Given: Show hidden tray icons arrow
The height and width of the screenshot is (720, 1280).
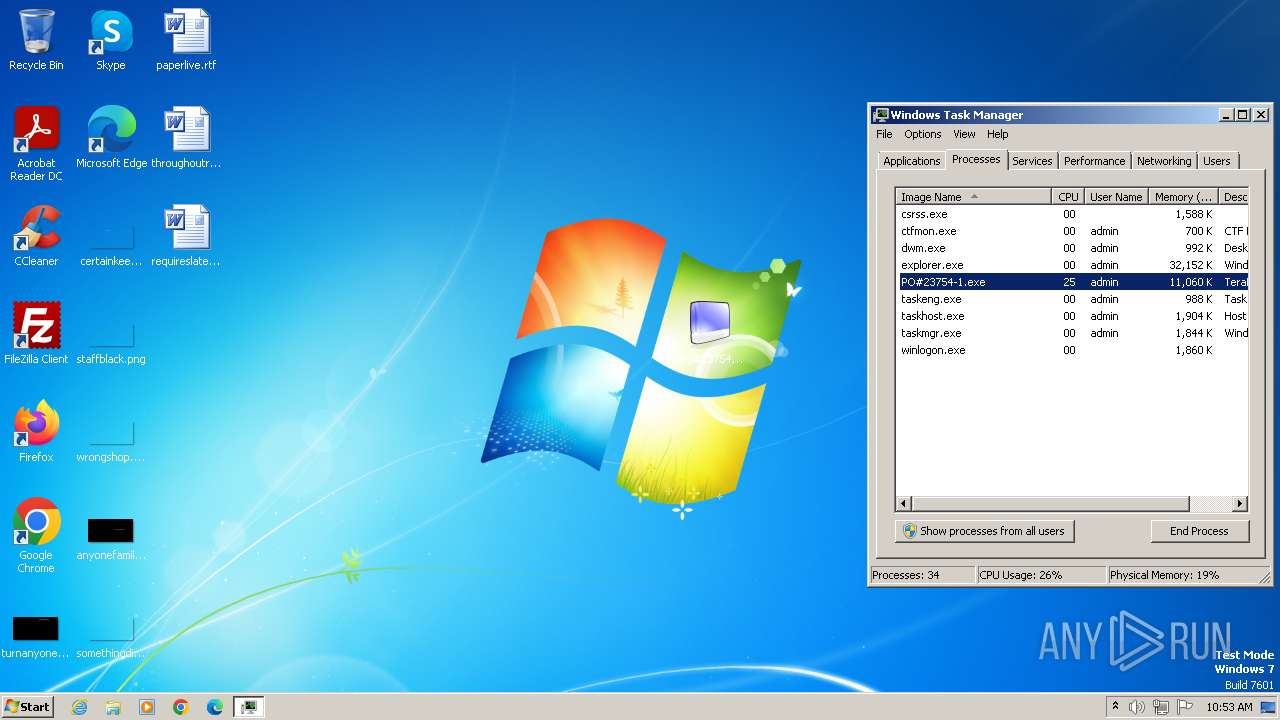Looking at the screenshot, I should point(1116,707).
